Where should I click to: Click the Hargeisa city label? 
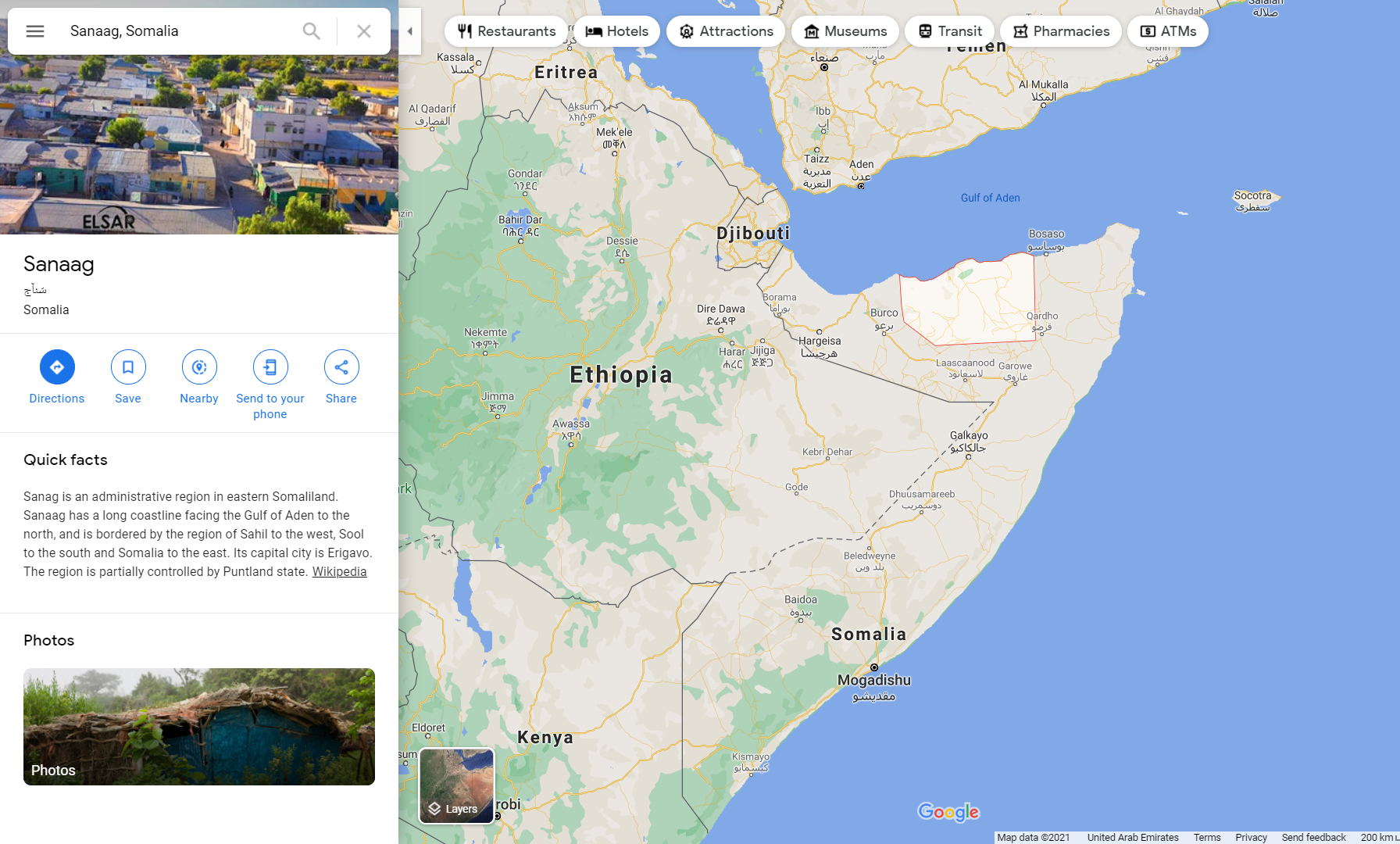click(820, 341)
